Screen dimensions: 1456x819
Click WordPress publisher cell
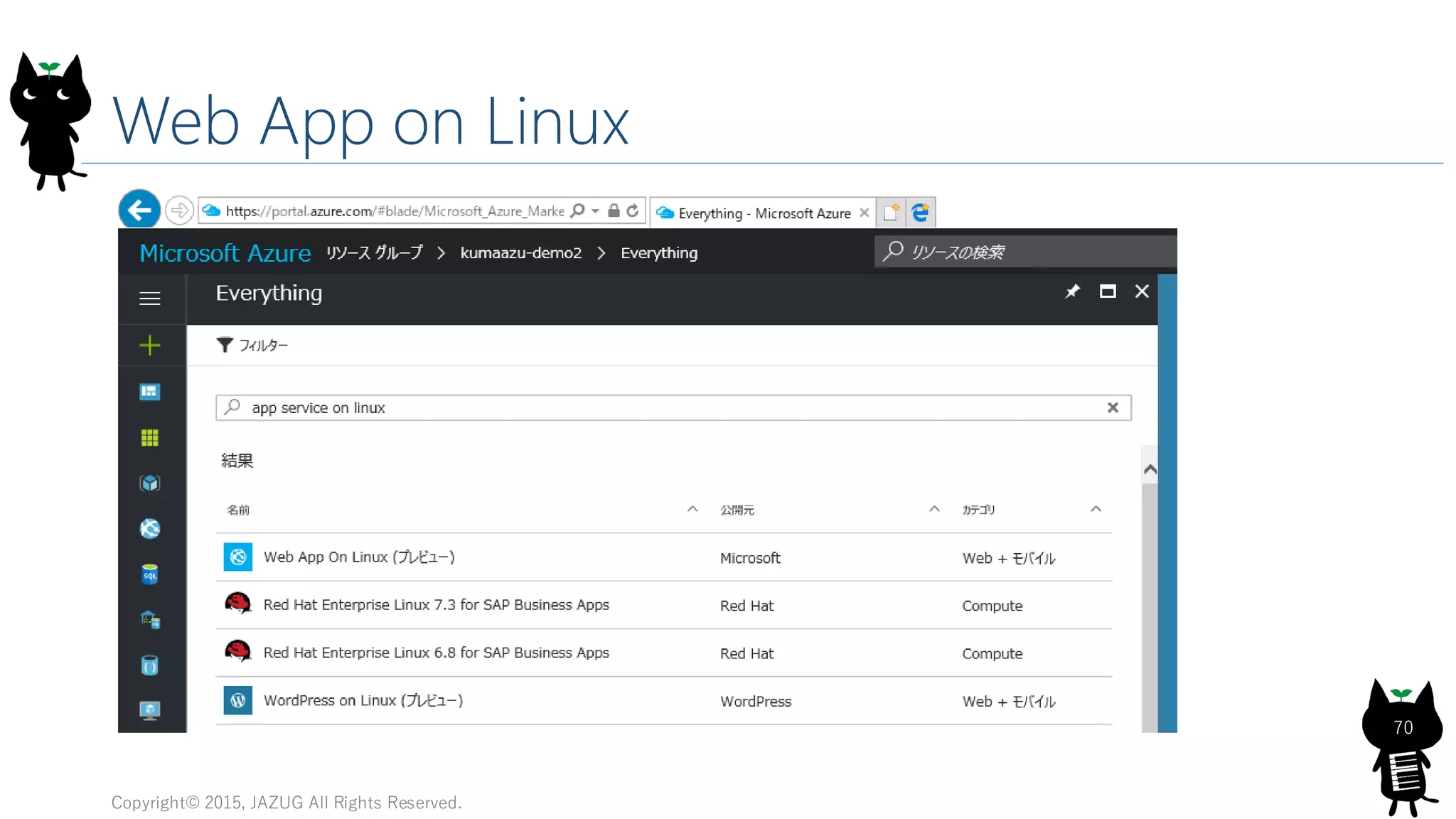(x=756, y=702)
